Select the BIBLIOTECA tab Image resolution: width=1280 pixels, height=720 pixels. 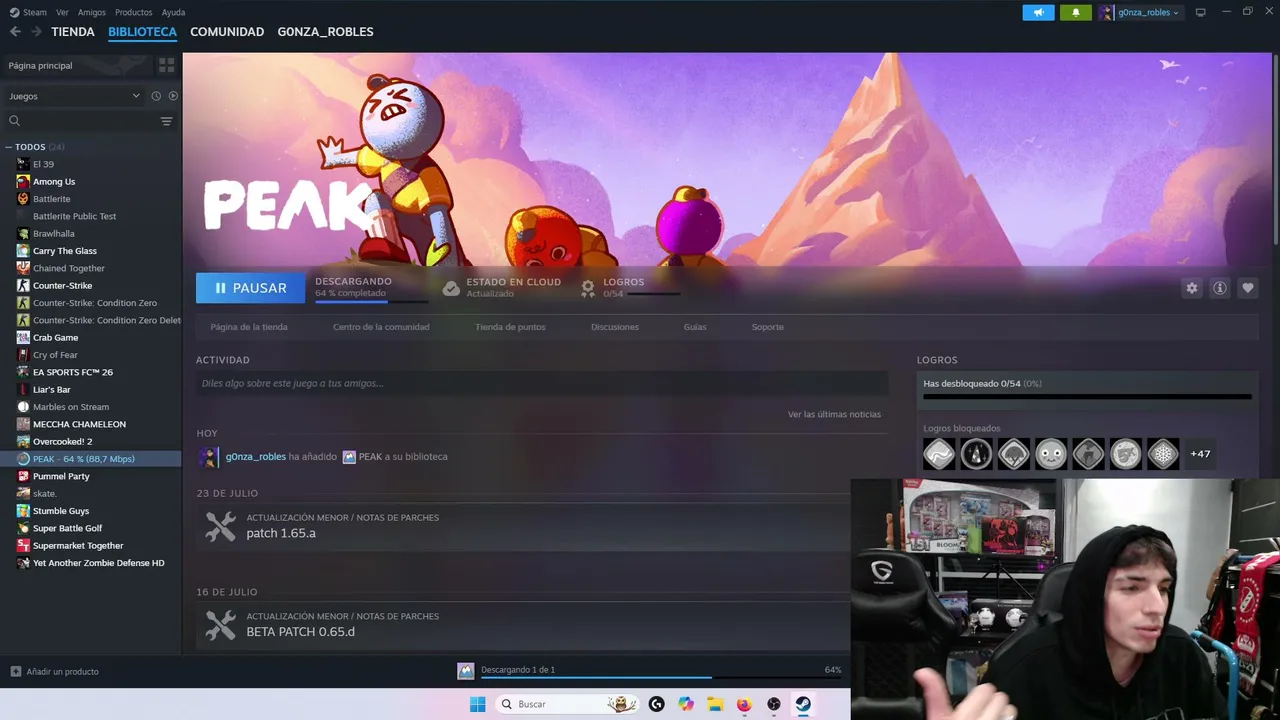[x=142, y=32]
